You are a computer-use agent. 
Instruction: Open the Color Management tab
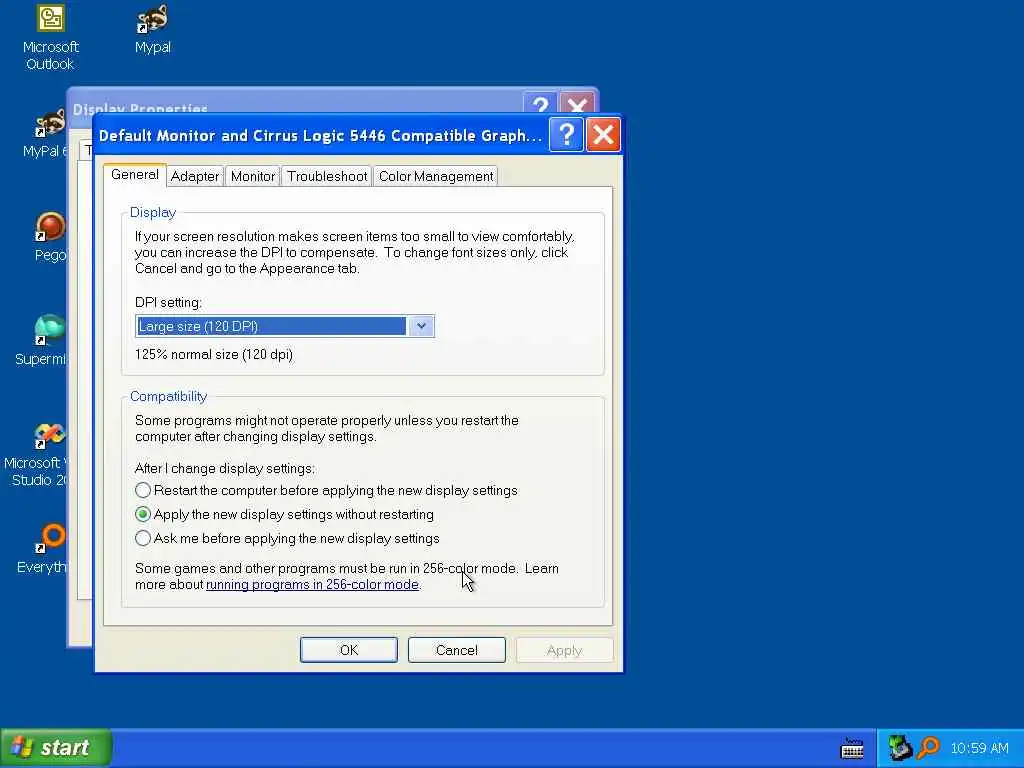point(436,176)
